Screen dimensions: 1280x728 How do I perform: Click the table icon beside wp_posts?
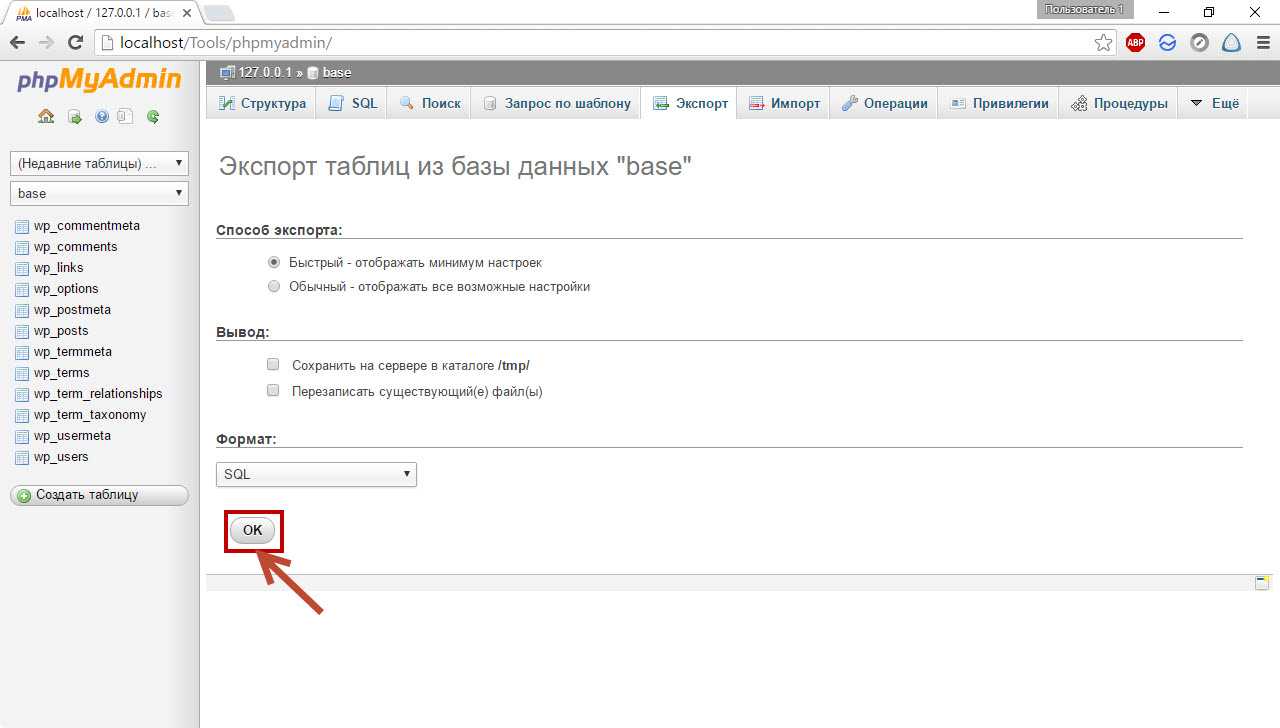[22, 331]
